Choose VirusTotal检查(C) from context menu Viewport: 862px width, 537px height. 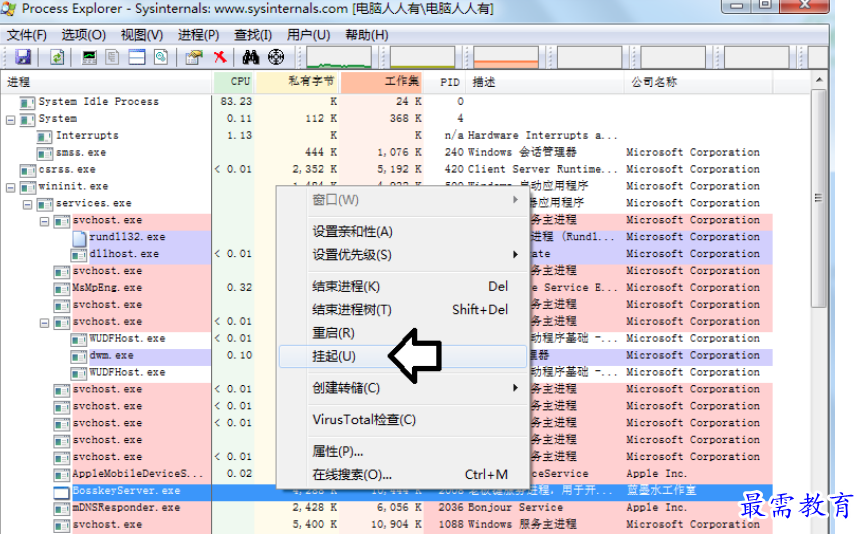click(x=402, y=420)
